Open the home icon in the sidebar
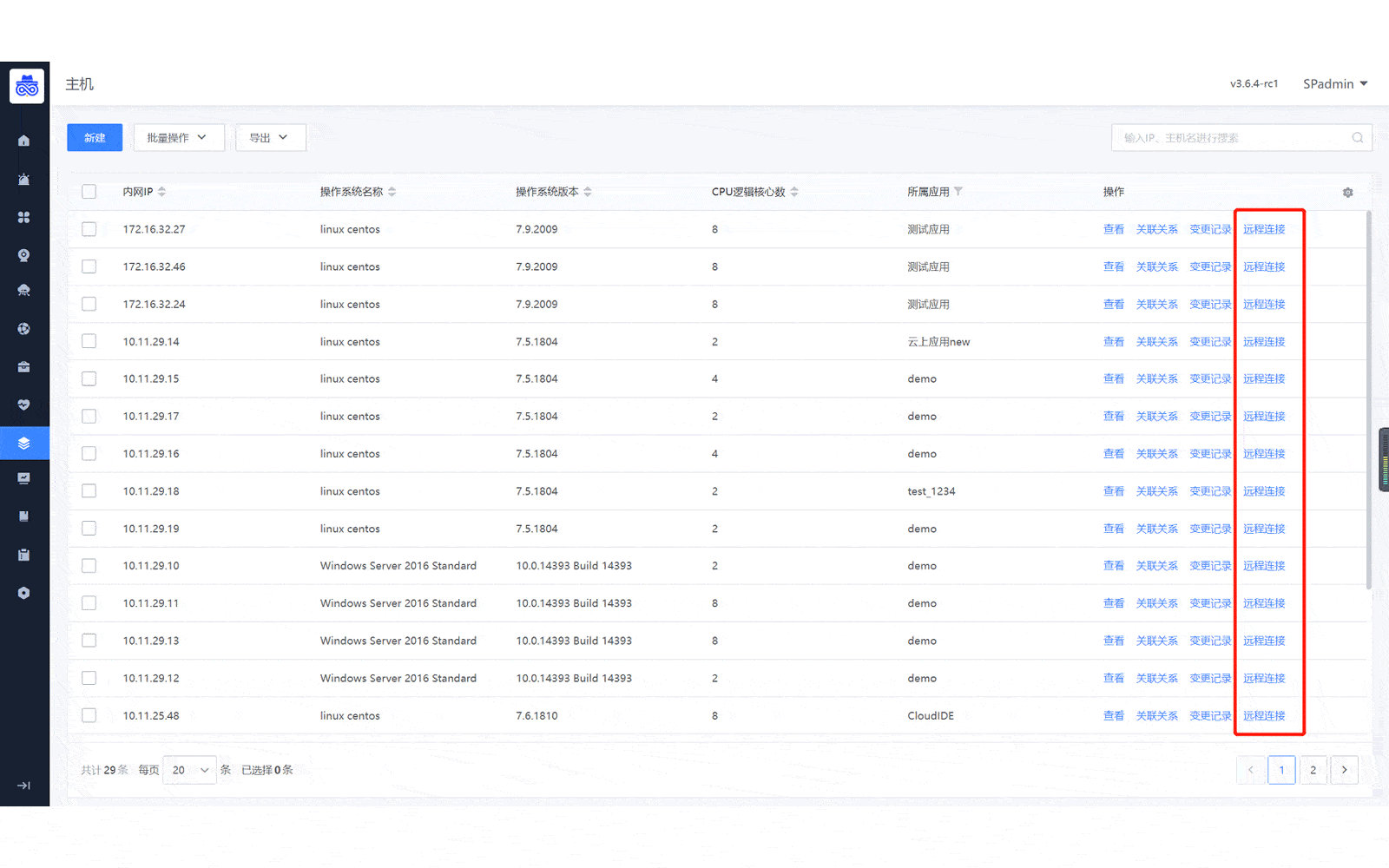The width and height of the screenshot is (1389, 868). coord(24,141)
